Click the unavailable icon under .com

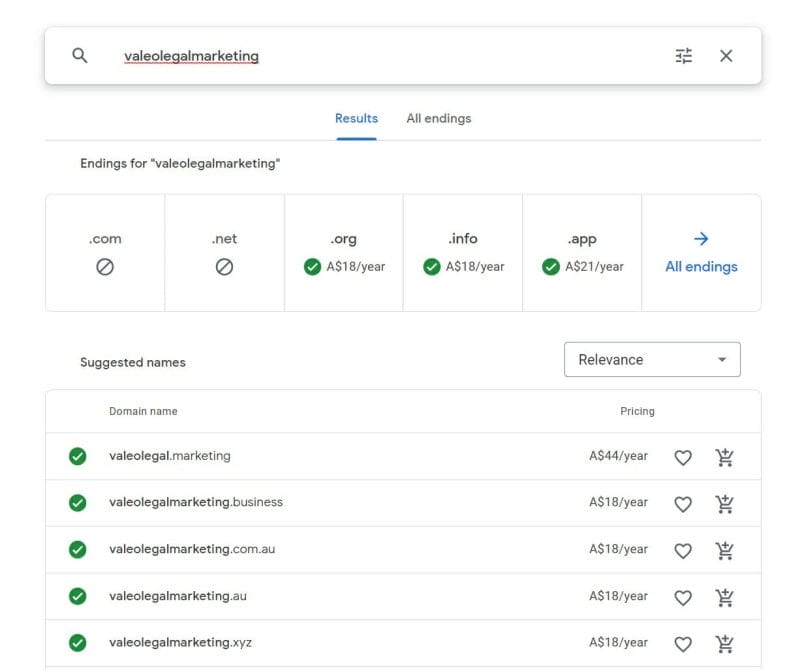105,266
